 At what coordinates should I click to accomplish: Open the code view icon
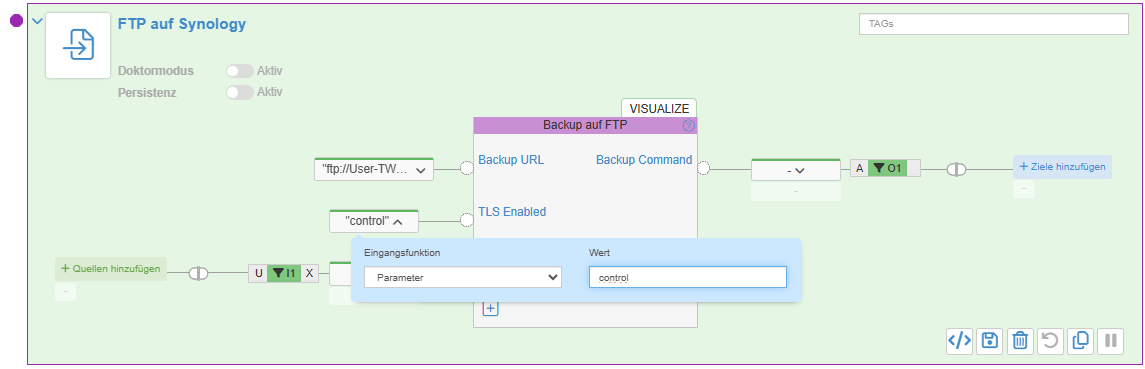959,341
